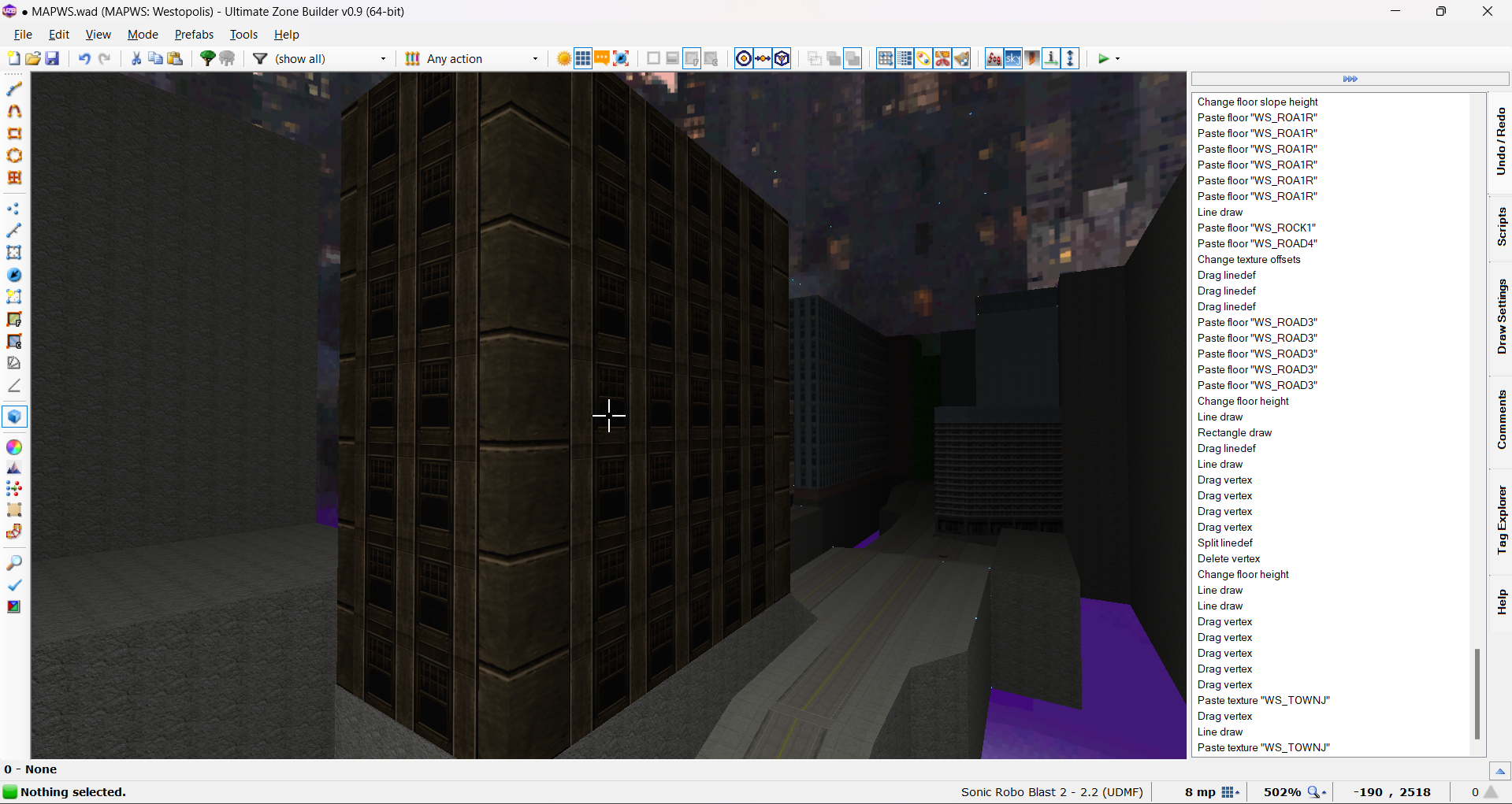Open the Tools menu
Image resolution: width=1512 pixels, height=804 pixels.
click(243, 35)
